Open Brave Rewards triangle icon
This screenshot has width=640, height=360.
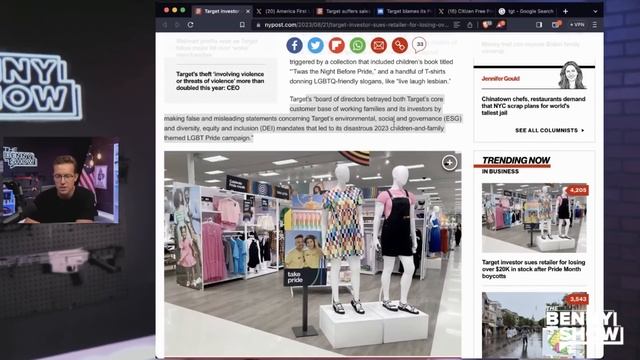coord(500,25)
